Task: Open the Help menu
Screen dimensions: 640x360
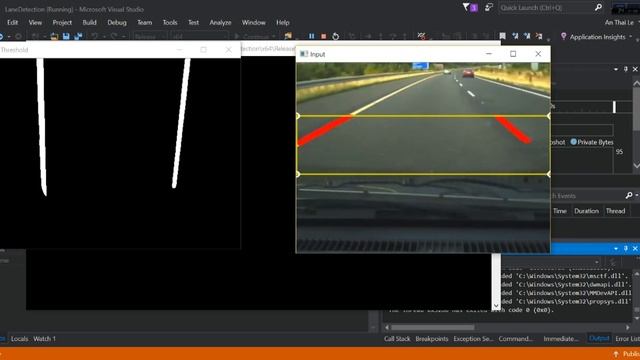Action: (282, 23)
